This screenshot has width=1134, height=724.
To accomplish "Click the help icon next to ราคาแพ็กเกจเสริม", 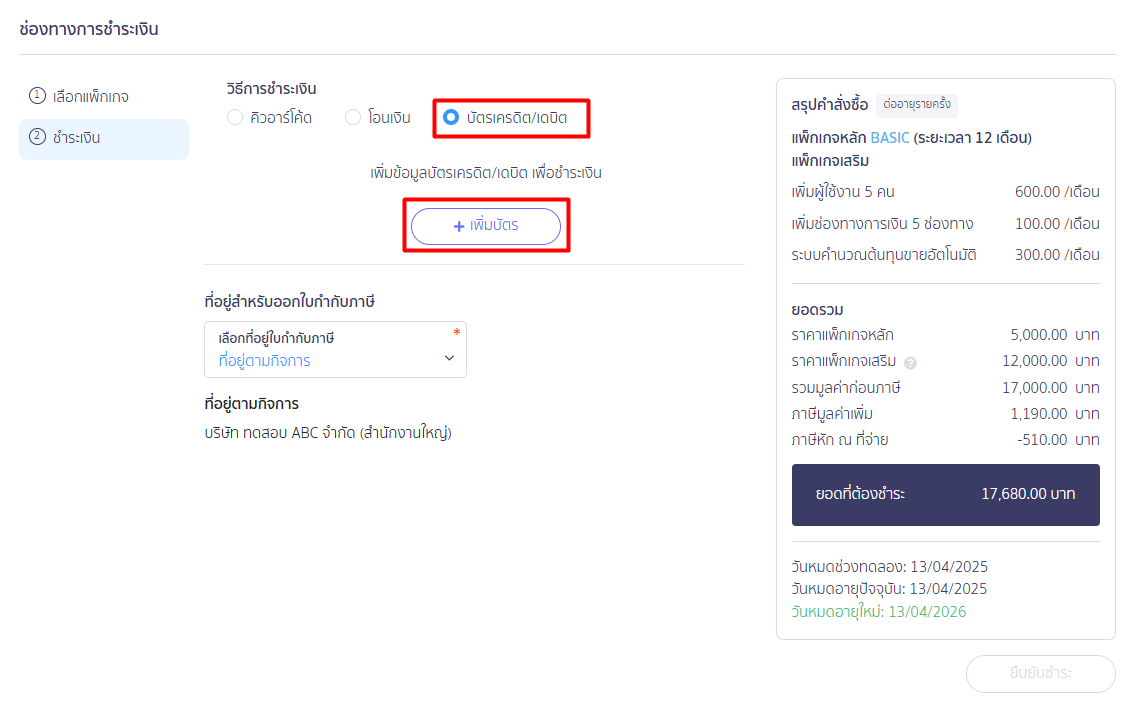I will (911, 363).
